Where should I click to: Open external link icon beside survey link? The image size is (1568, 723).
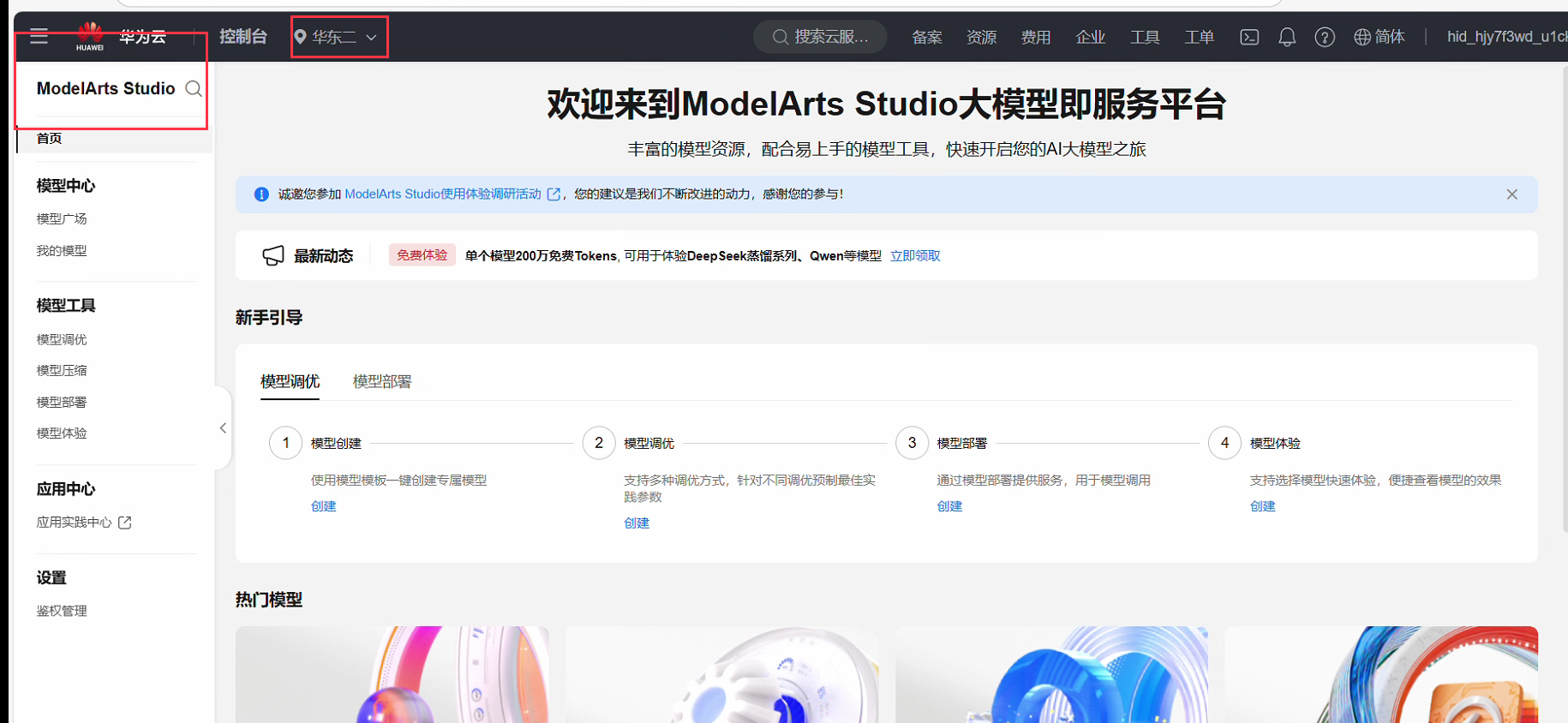[554, 194]
